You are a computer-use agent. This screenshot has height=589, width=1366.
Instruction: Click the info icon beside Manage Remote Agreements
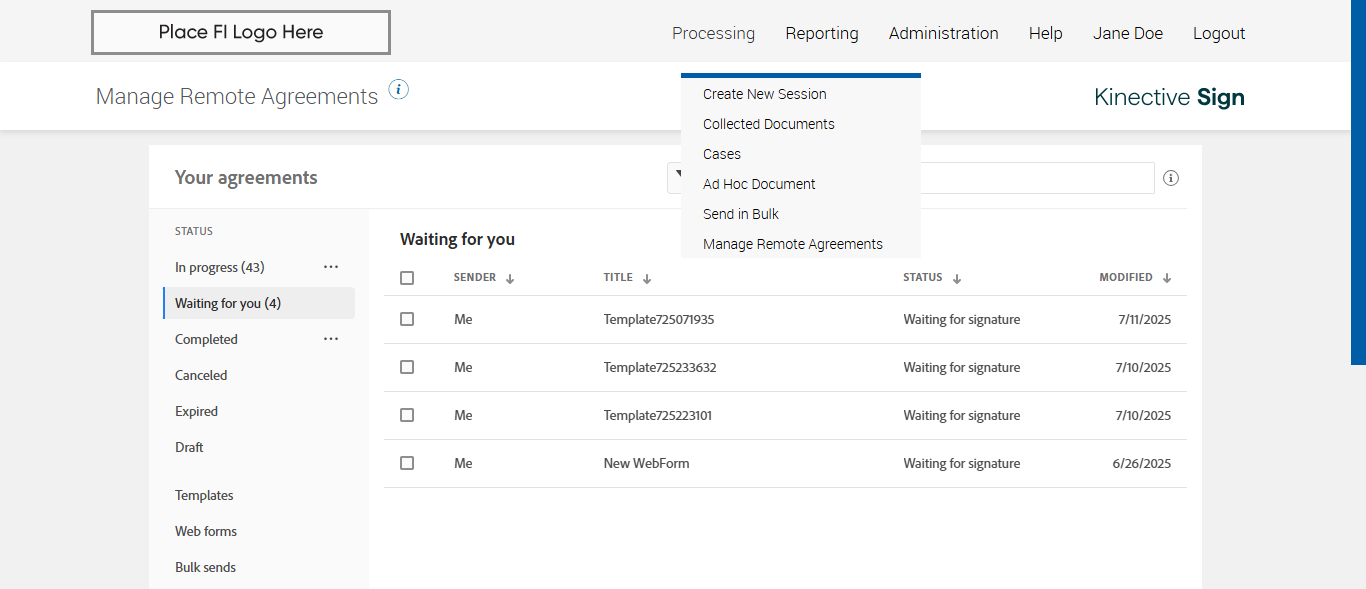tap(398, 89)
